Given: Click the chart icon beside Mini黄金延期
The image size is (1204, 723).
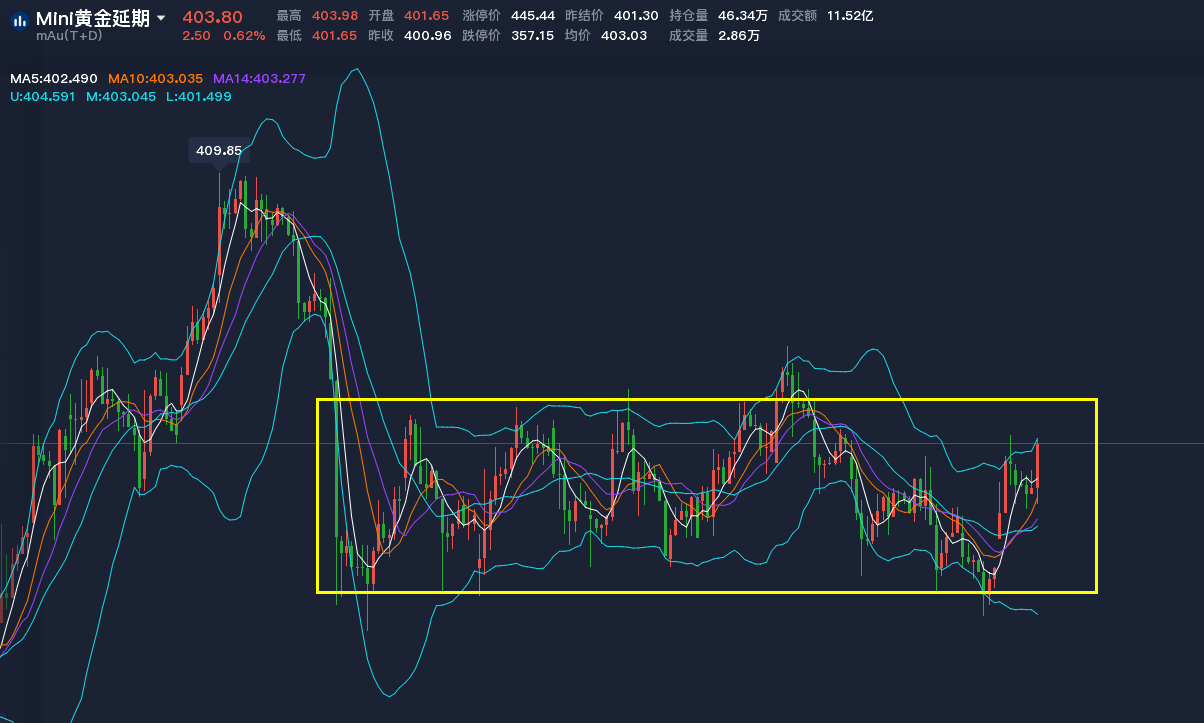Looking at the screenshot, I should pos(19,19).
